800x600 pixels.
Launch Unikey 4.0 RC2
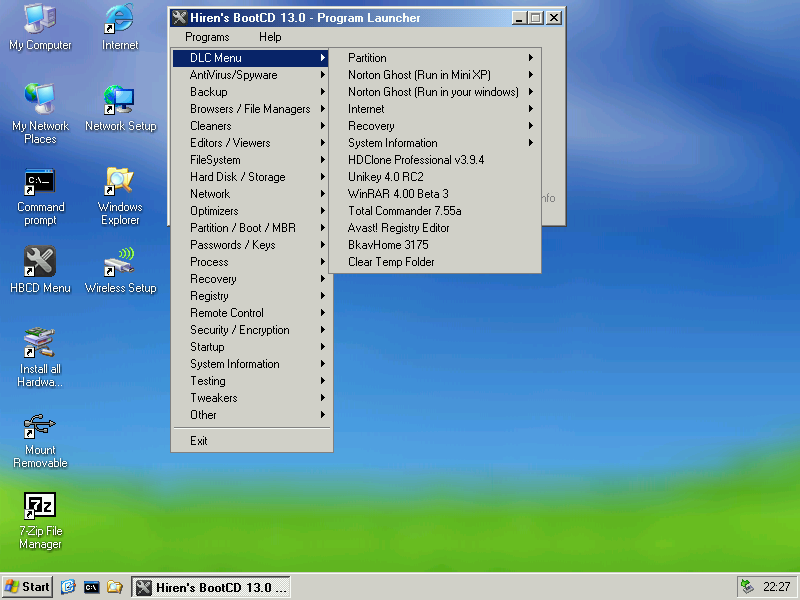click(x=435, y=177)
